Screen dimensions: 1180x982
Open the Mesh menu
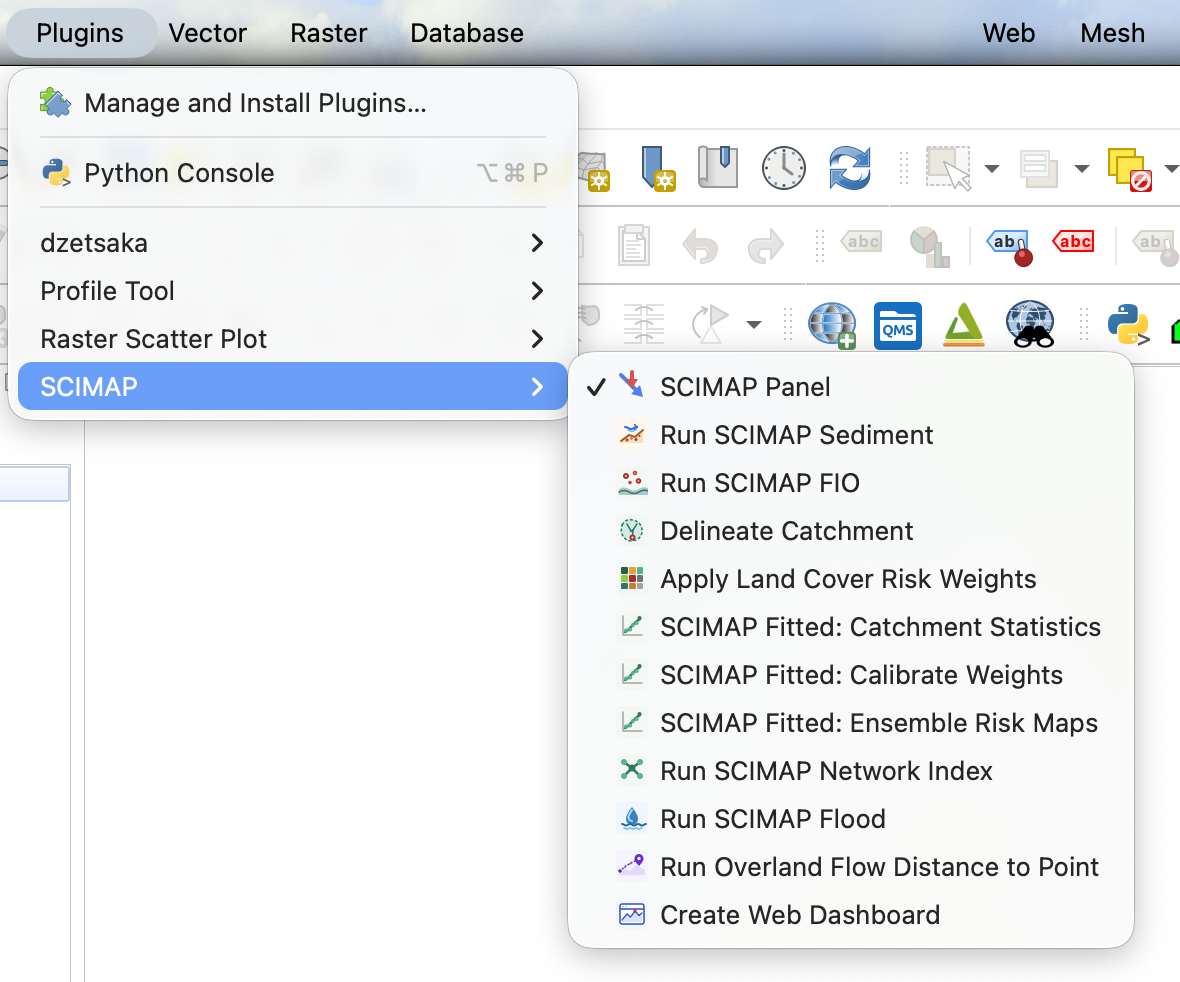(1112, 33)
